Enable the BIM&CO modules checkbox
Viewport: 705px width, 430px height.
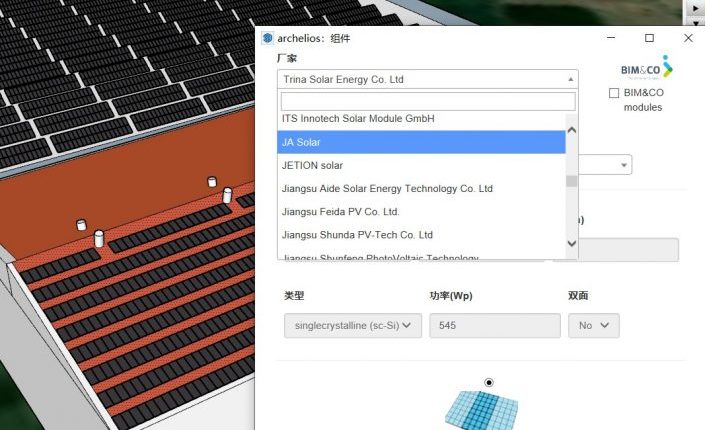(614, 93)
